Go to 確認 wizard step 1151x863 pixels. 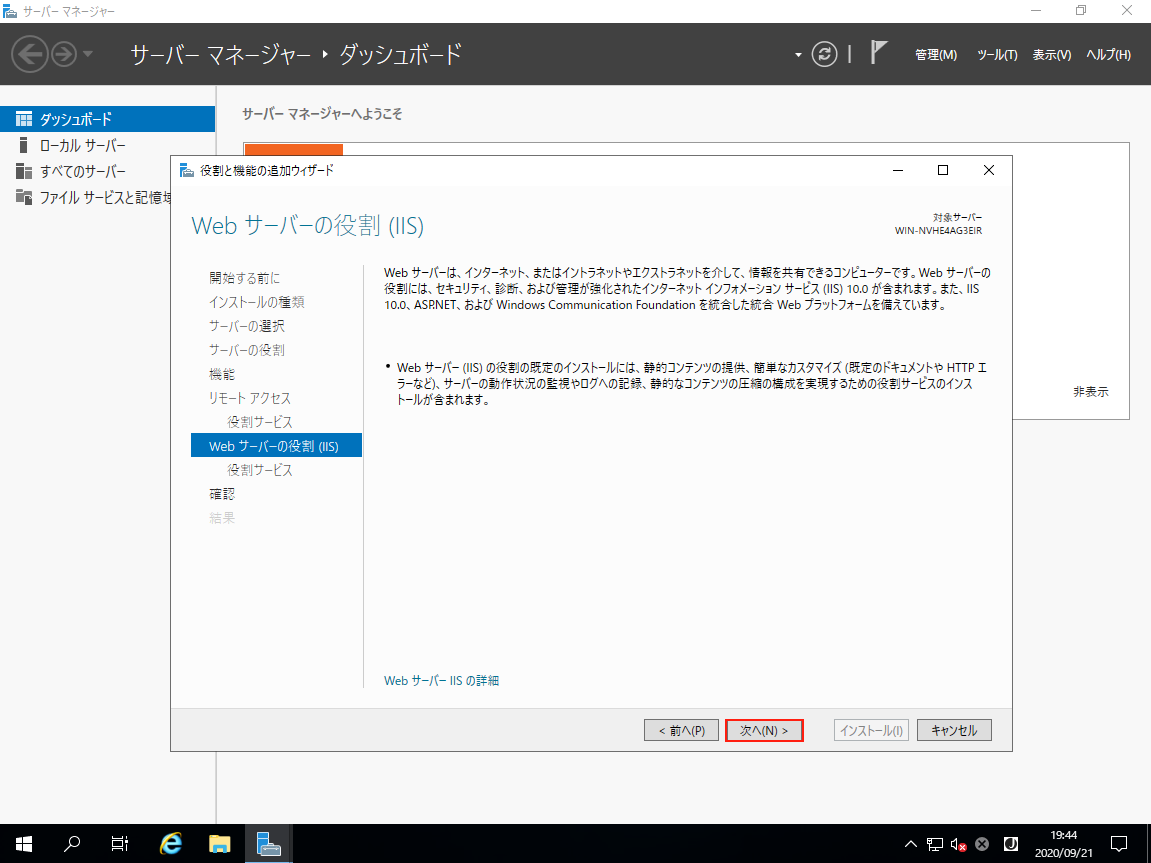(x=222, y=494)
